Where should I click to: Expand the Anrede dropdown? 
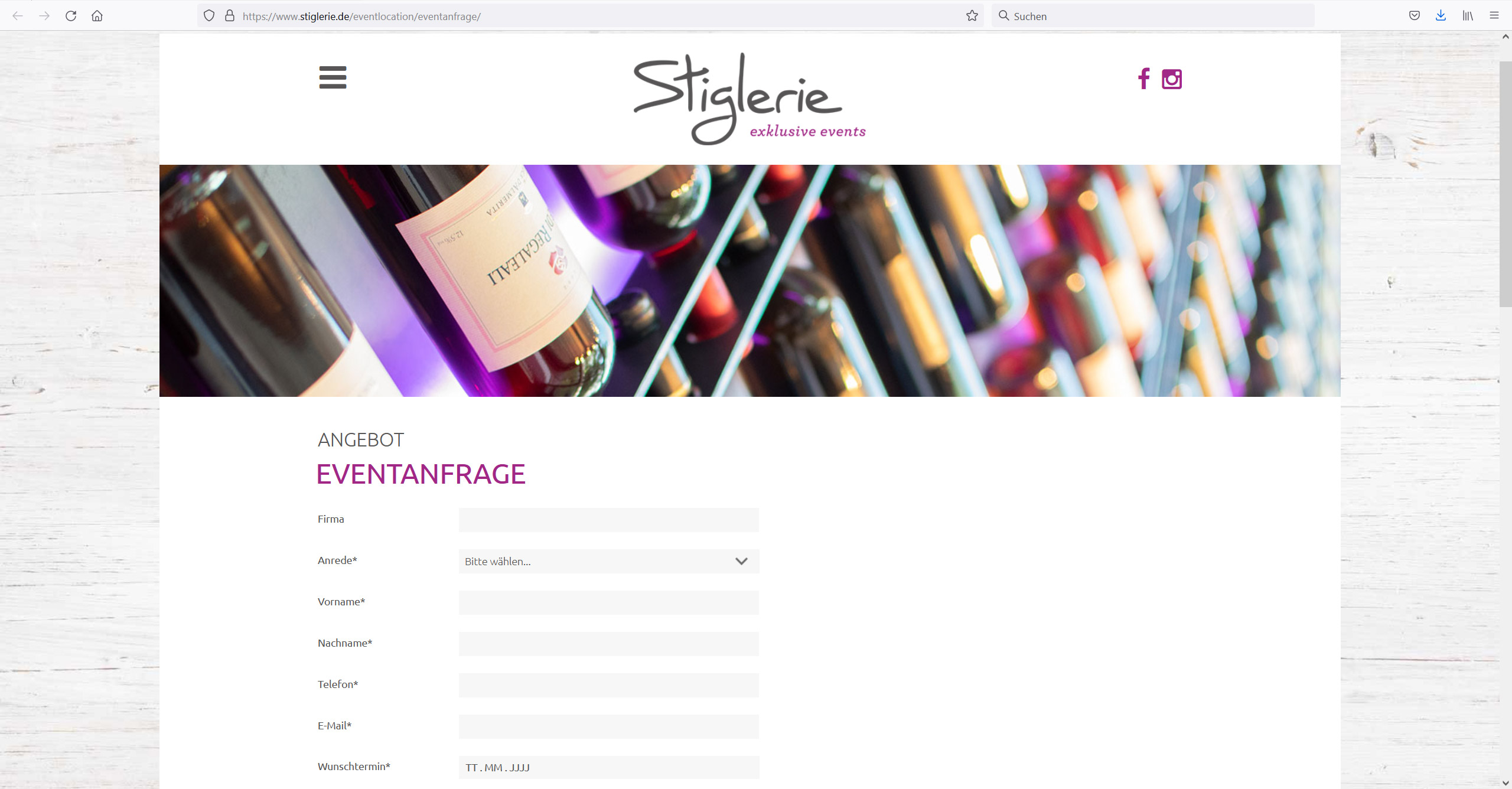pos(609,561)
